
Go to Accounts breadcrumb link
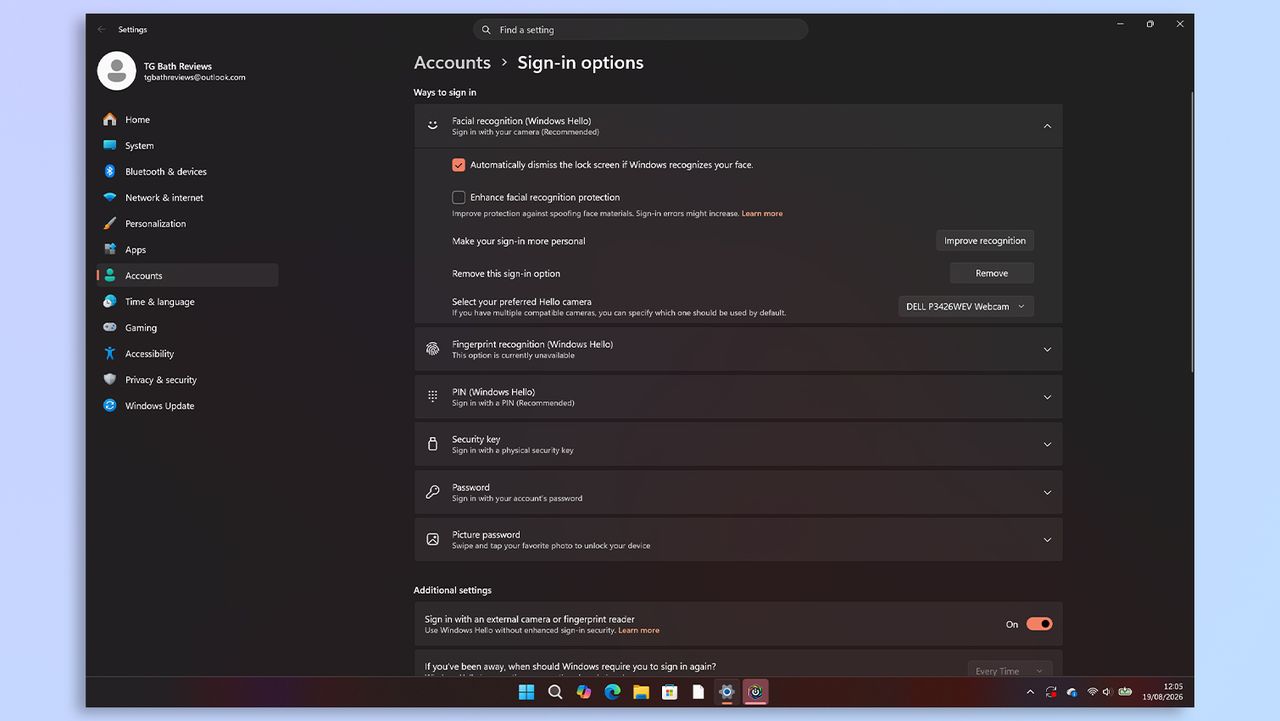coord(452,62)
